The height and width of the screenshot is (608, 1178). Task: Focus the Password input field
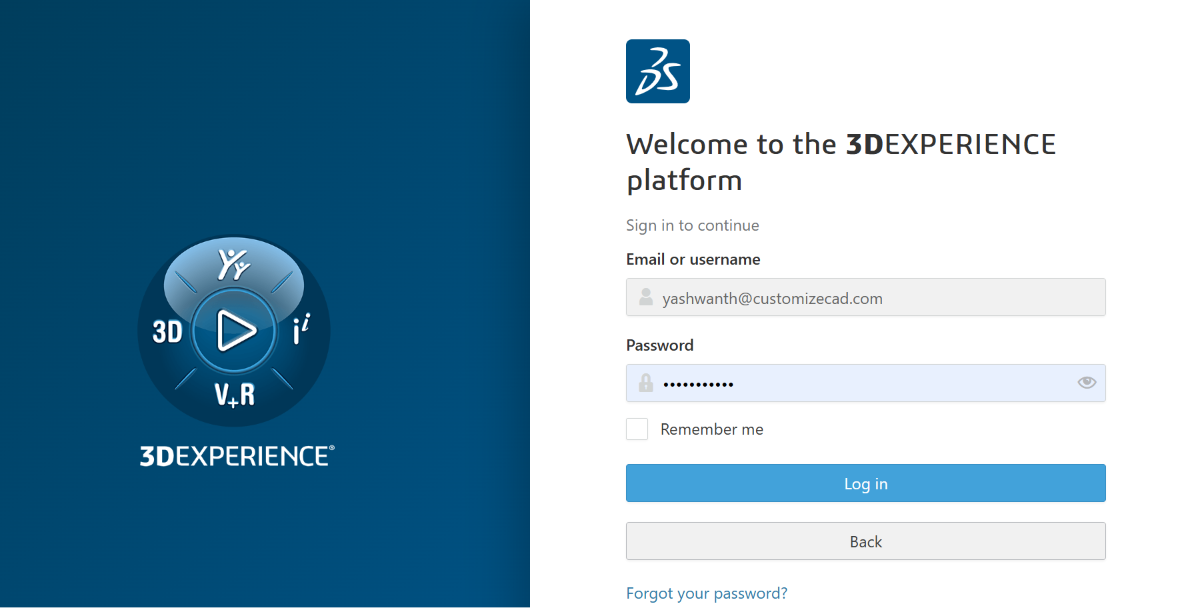point(865,383)
